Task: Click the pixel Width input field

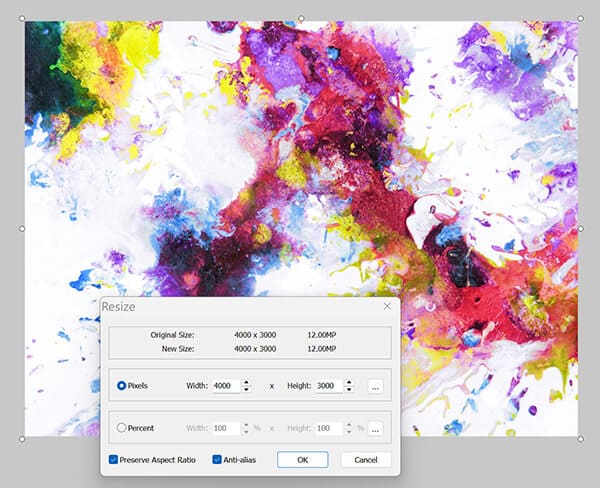Action: (x=226, y=386)
